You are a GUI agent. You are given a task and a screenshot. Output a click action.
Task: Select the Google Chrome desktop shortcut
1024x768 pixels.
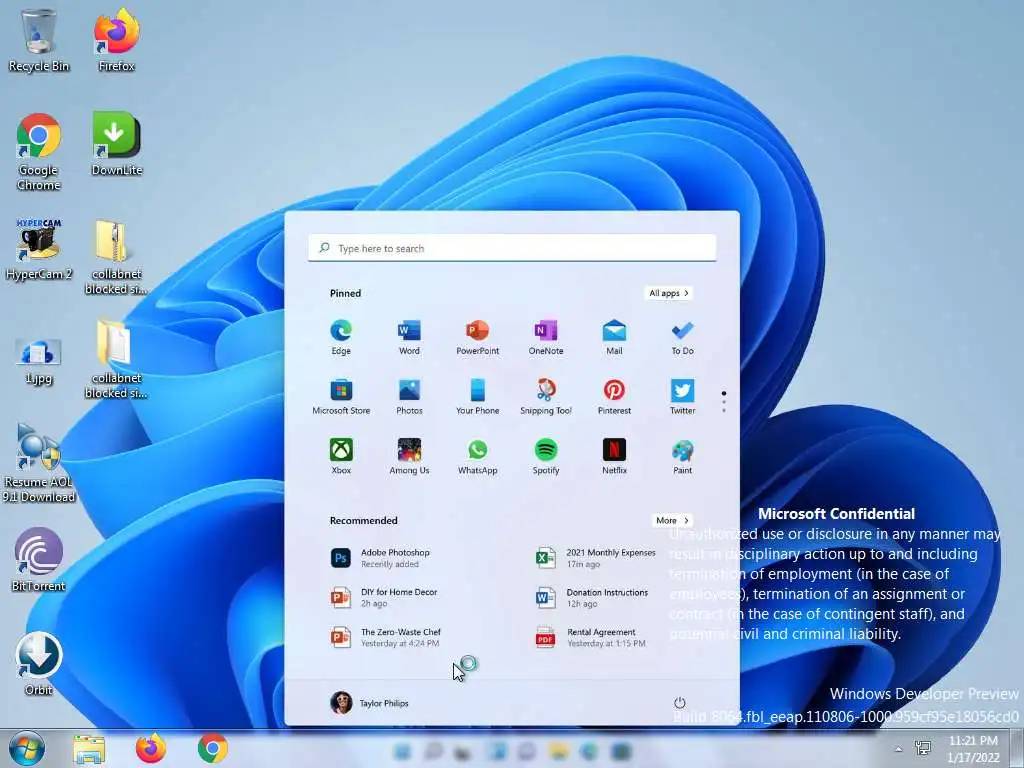point(39,152)
